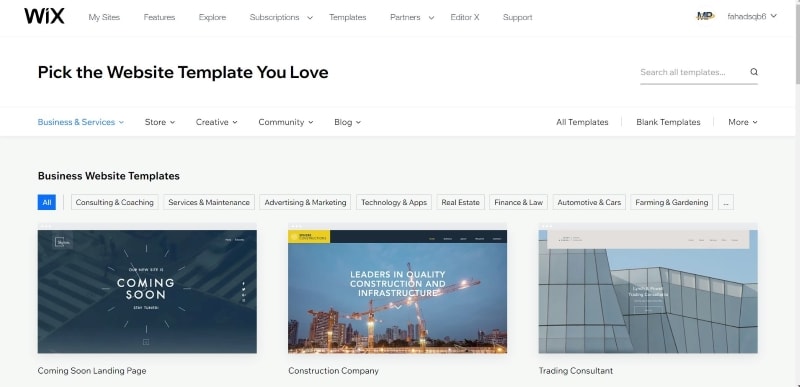Filter by Automotive & Cars

589,202
